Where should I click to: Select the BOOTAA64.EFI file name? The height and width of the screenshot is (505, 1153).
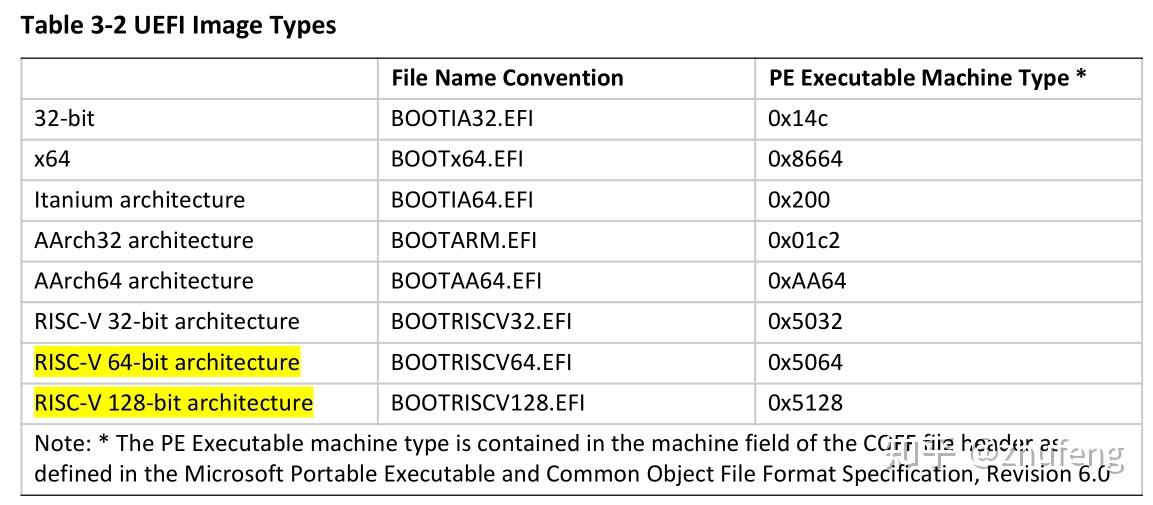[x=466, y=281]
